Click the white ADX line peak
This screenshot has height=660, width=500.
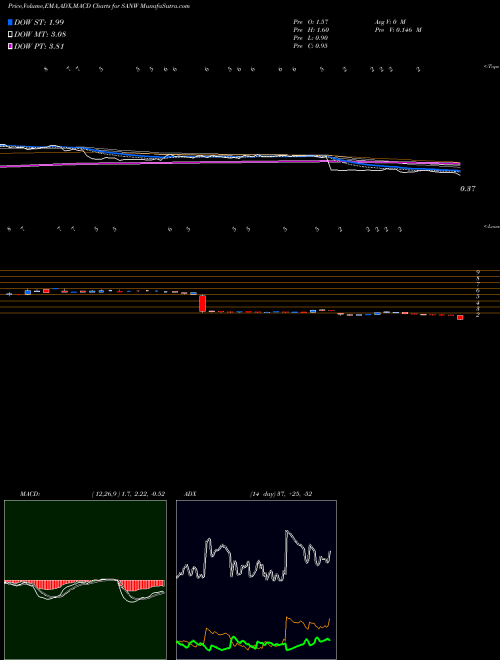[x=287, y=532]
